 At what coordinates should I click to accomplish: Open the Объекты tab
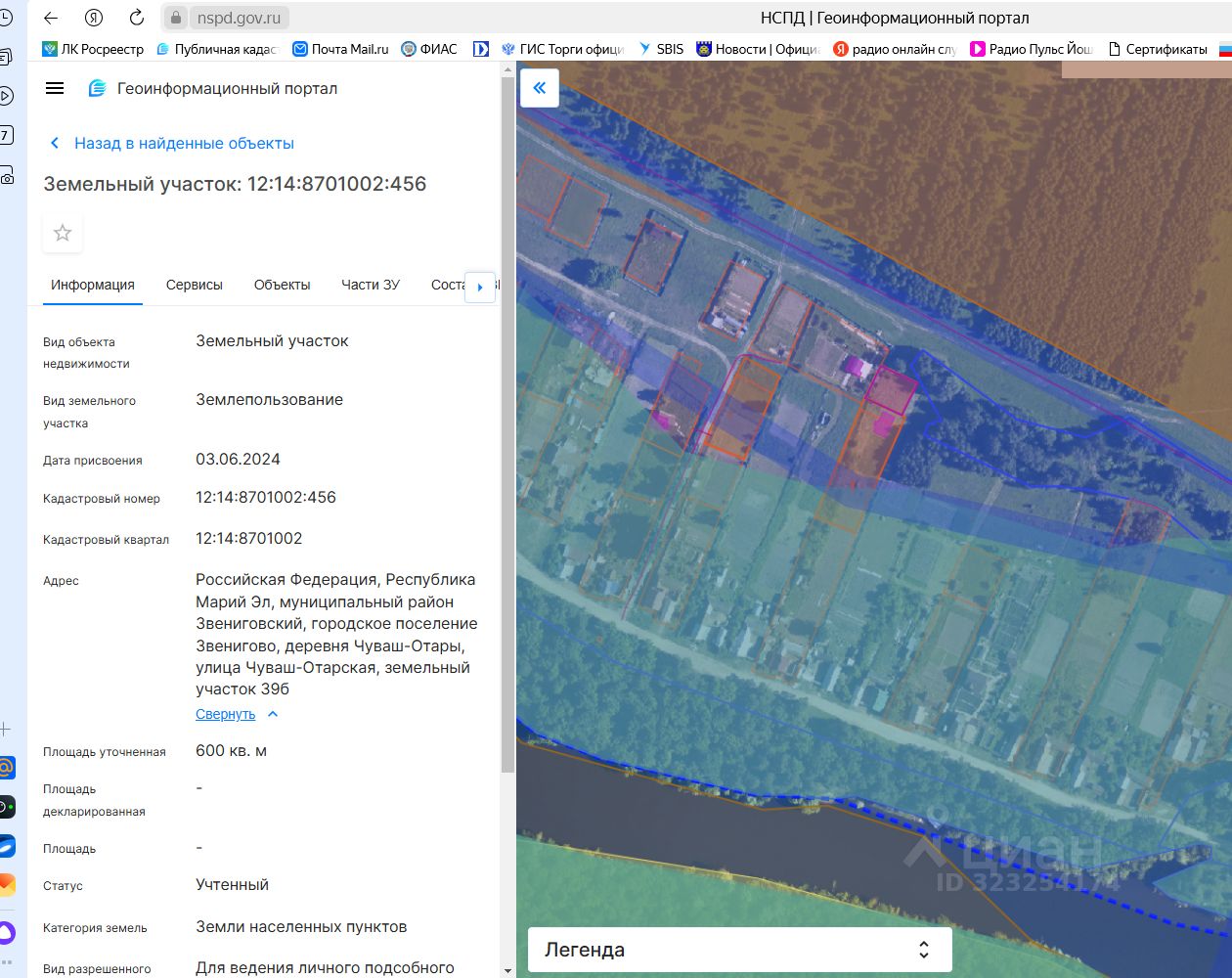(282, 285)
